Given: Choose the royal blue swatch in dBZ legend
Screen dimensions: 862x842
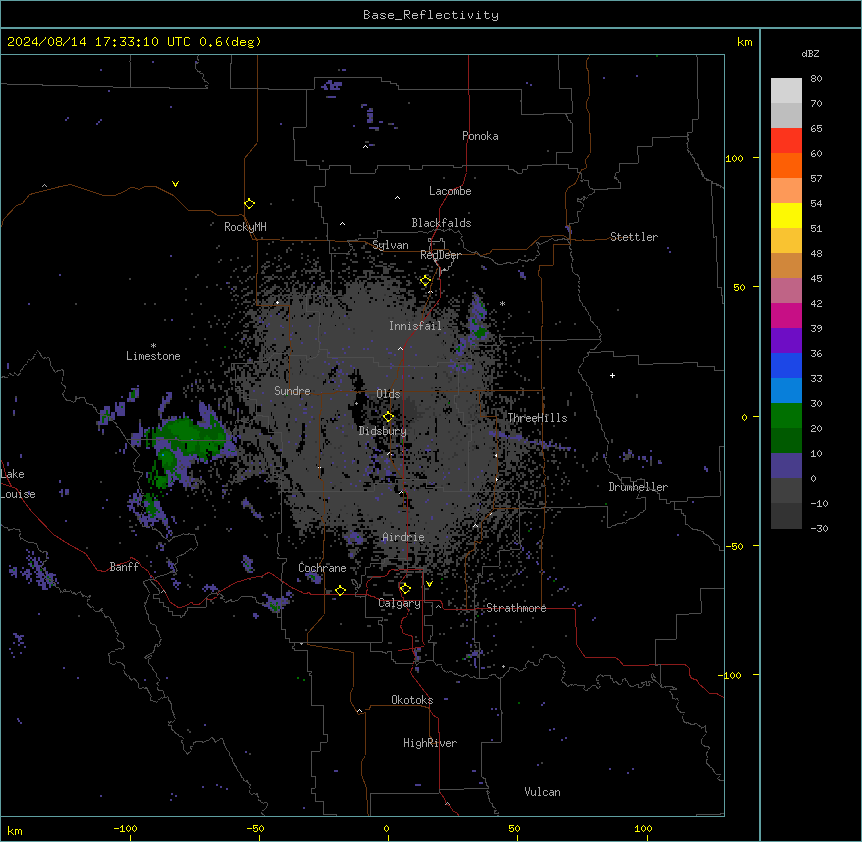Looking at the screenshot, I should click(x=786, y=365).
